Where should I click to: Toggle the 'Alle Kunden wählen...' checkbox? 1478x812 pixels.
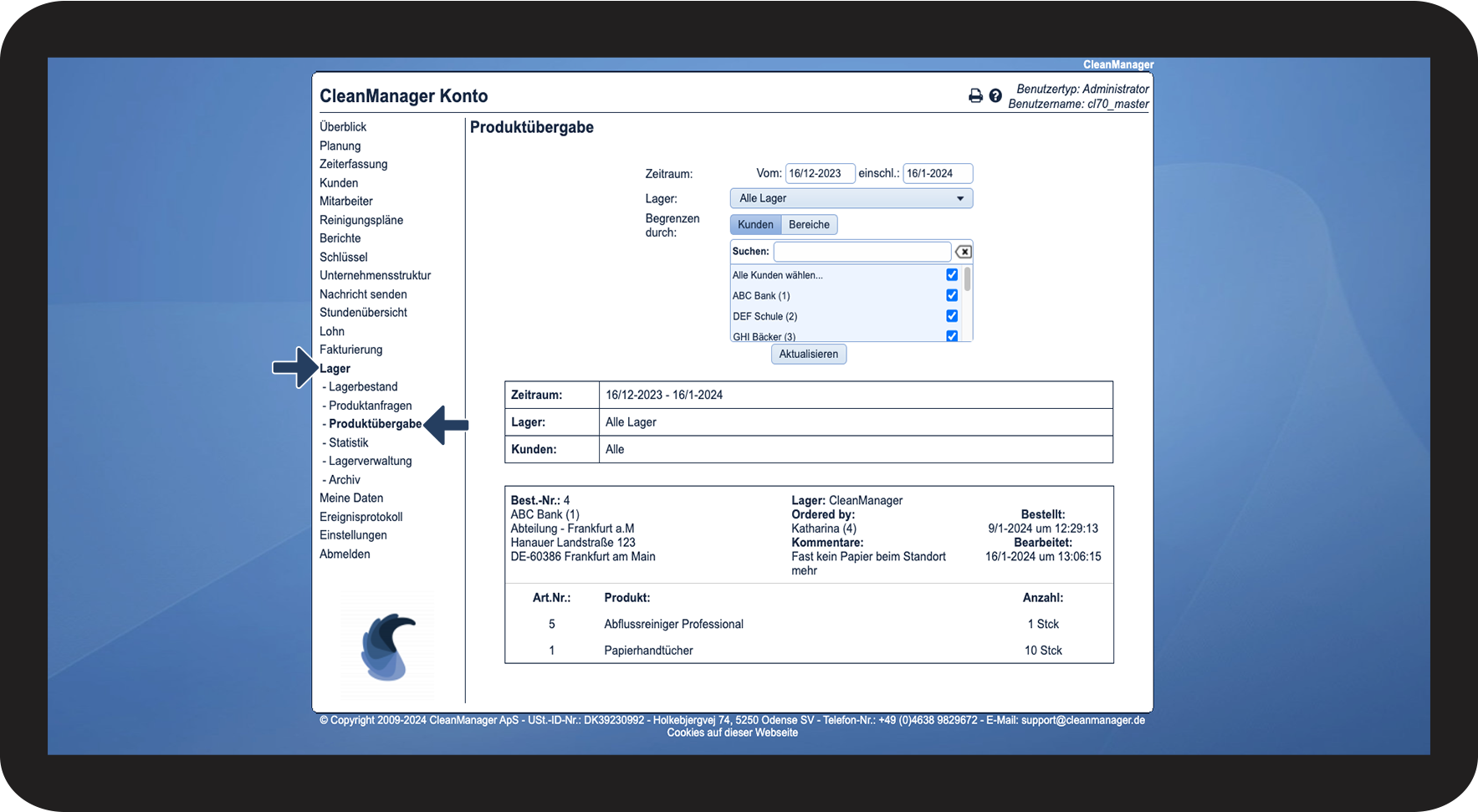point(952,275)
